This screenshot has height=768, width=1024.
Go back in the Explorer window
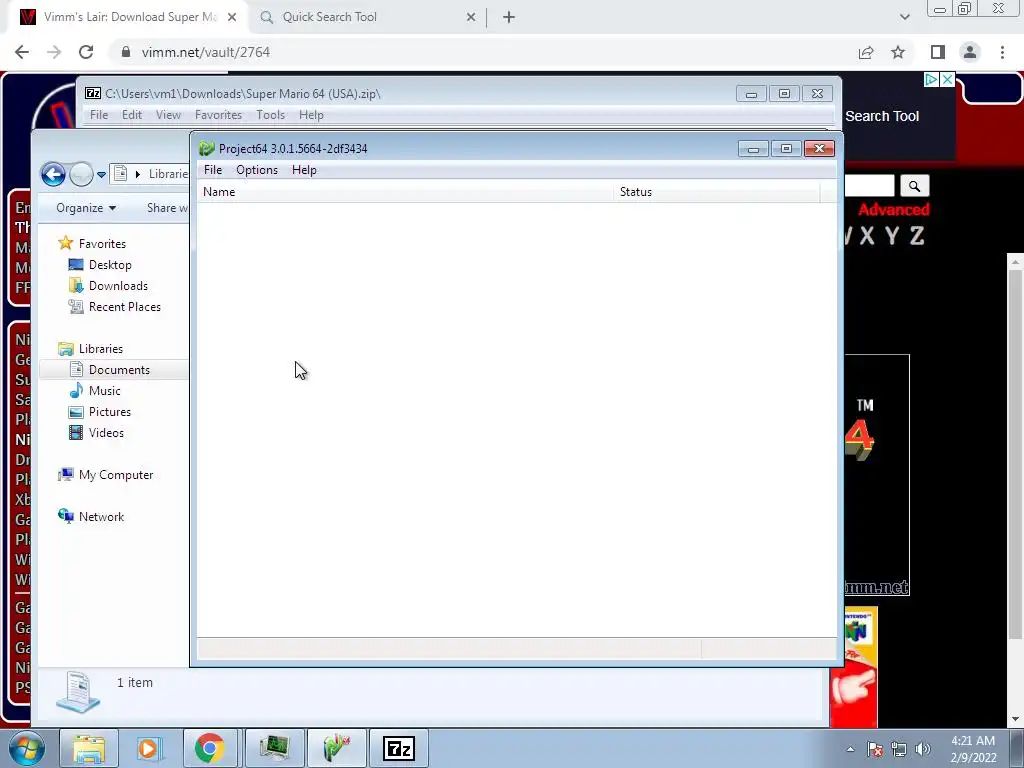(x=53, y=174)
